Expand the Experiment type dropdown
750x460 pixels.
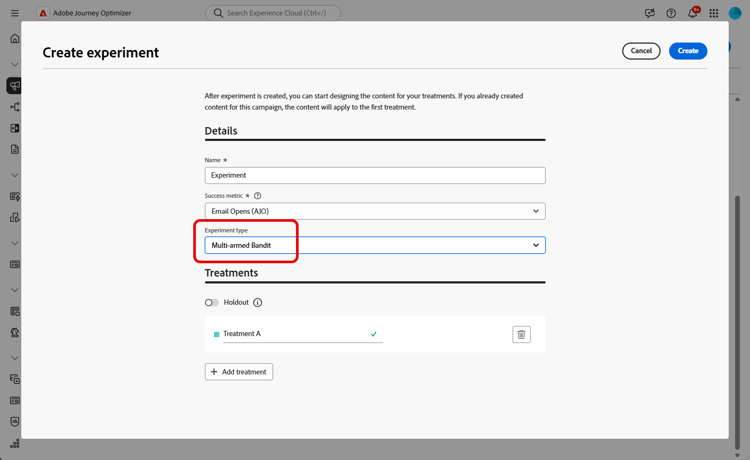[x=375, y=245]
